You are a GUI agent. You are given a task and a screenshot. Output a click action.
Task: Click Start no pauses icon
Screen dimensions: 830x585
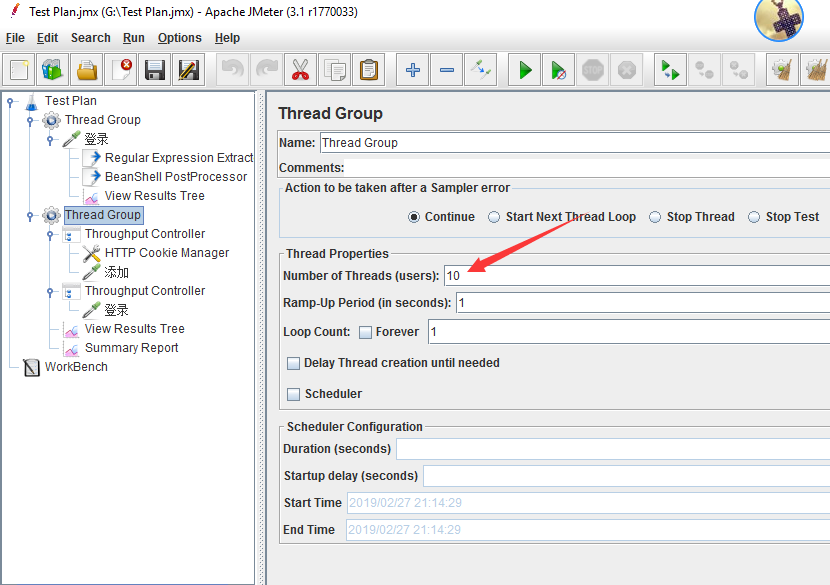pos(558,70)
